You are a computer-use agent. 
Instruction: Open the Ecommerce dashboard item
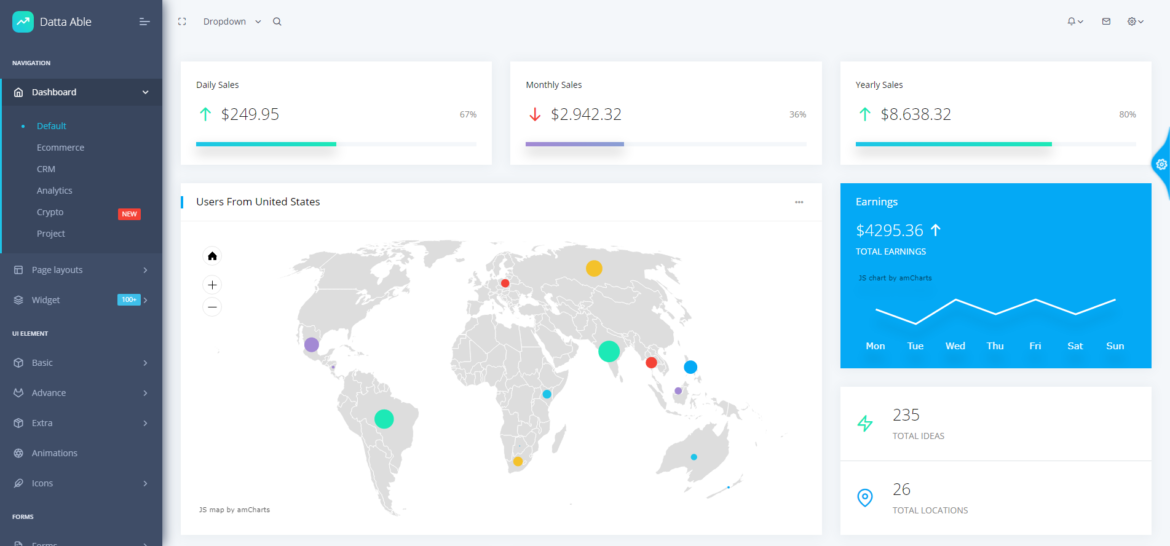[60, 148]
